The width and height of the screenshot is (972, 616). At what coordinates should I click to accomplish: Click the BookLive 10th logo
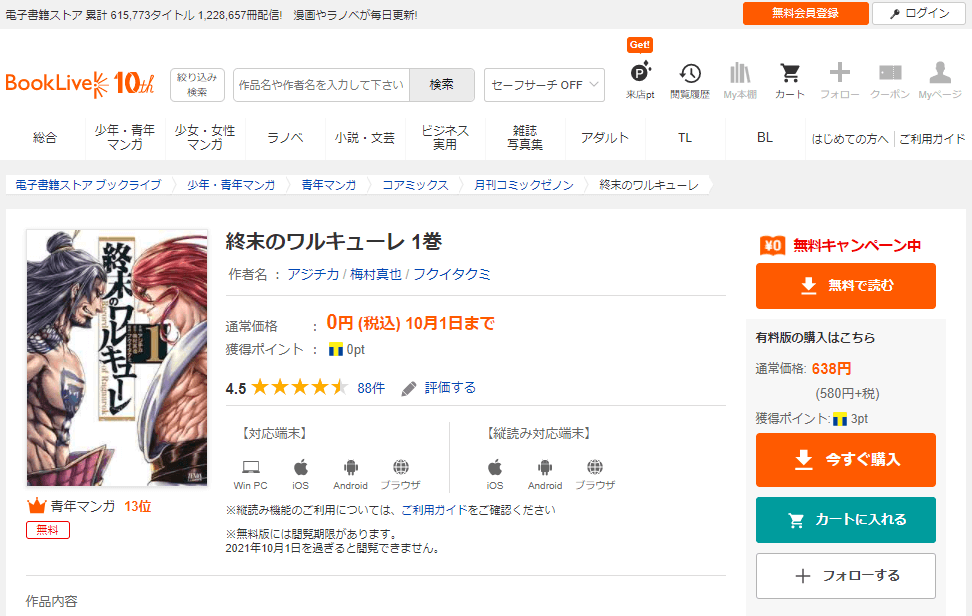pos(80,84)
